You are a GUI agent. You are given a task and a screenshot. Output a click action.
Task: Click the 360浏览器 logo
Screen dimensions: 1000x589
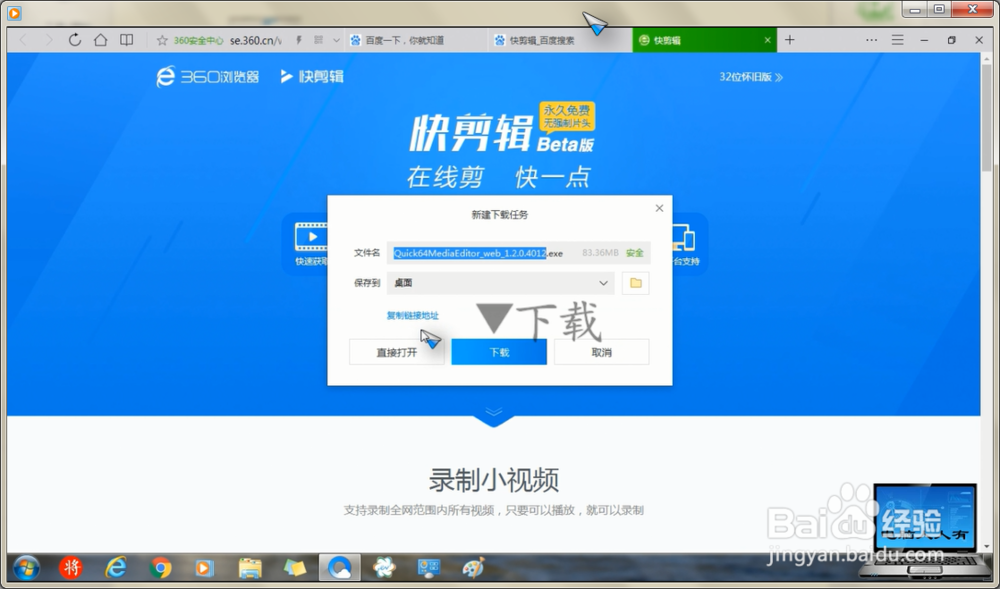pos(208,76)
